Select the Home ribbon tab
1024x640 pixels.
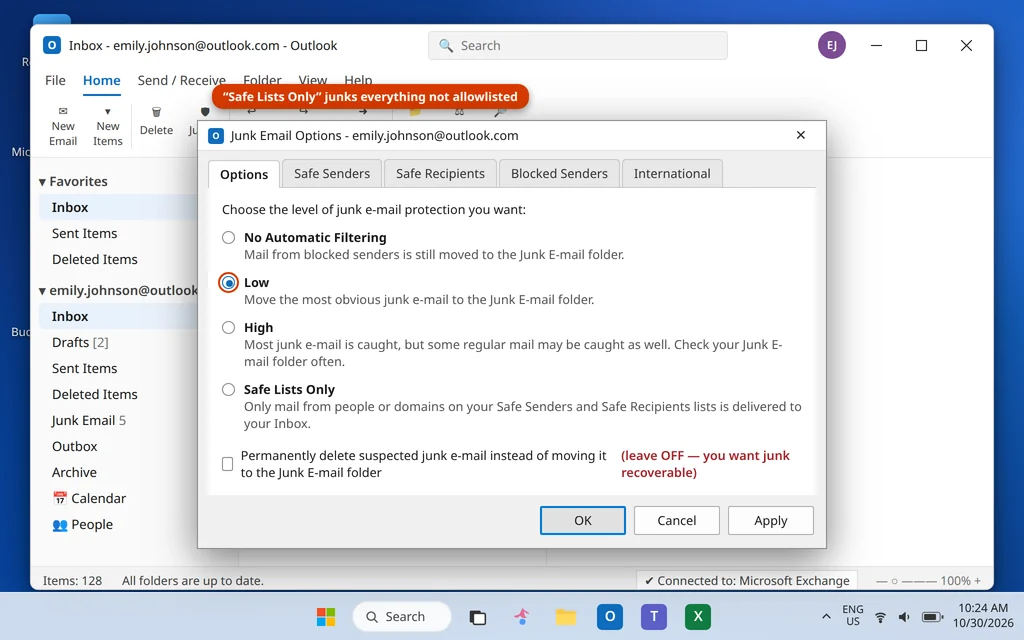point(101,80)
